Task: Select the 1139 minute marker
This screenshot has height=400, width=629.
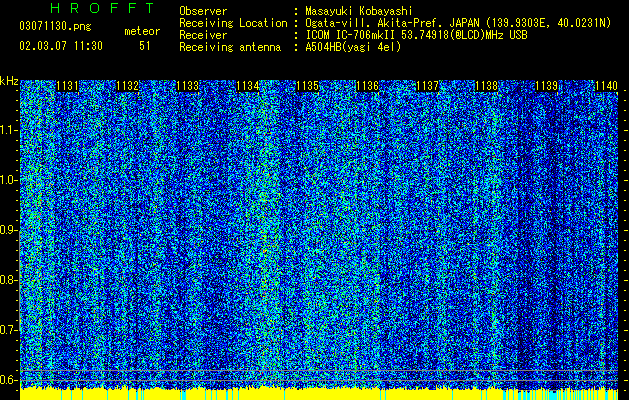Action: pyautogui.click(x=547, y=86)
